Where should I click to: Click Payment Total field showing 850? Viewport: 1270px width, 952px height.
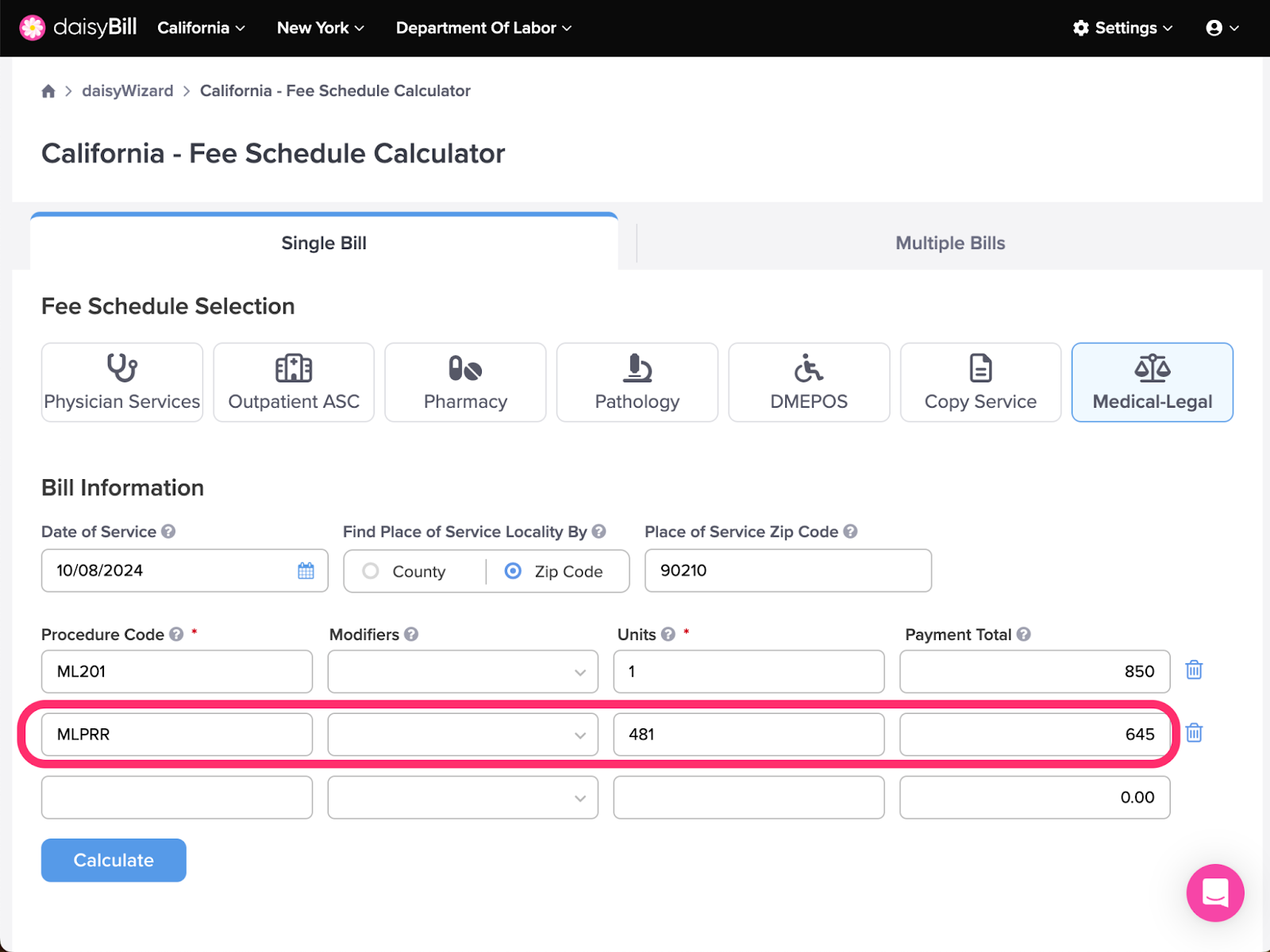[1035, 672]
